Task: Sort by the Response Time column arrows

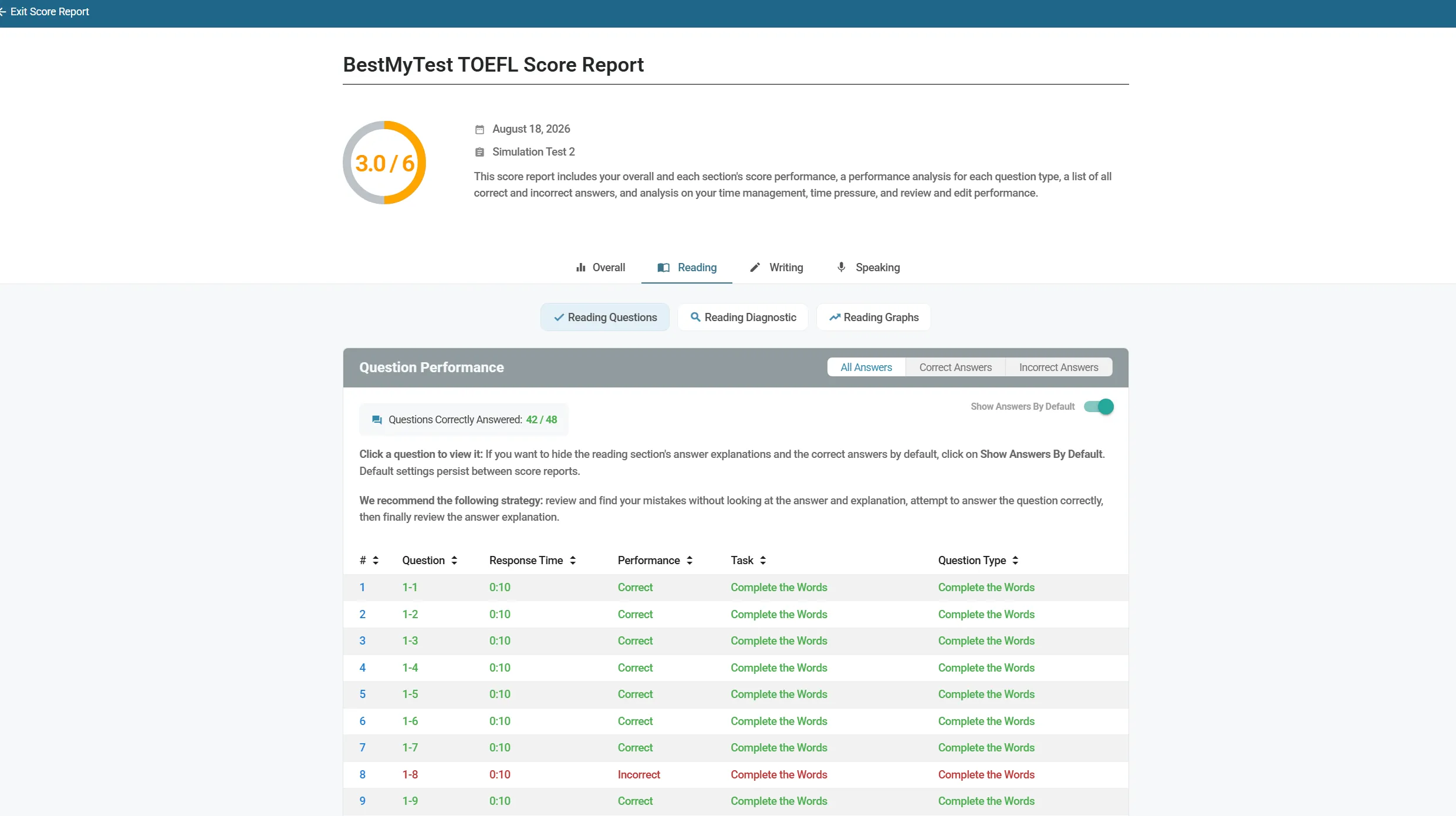Action: tap(573, 561)
